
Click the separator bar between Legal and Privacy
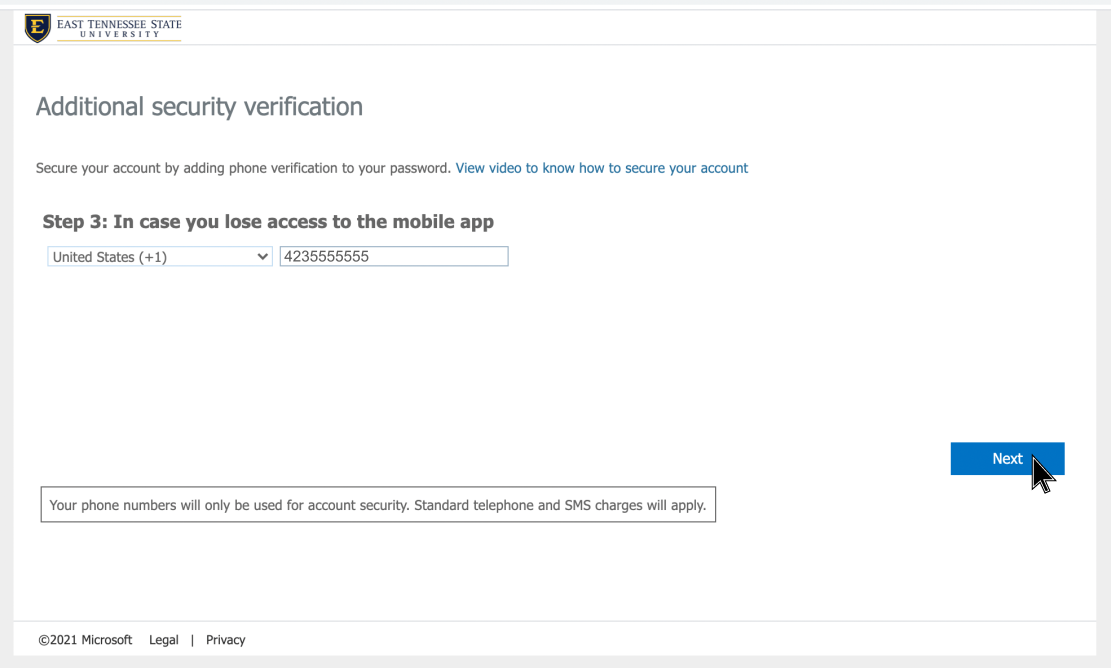pyautogui.click(x=192, y=640)
